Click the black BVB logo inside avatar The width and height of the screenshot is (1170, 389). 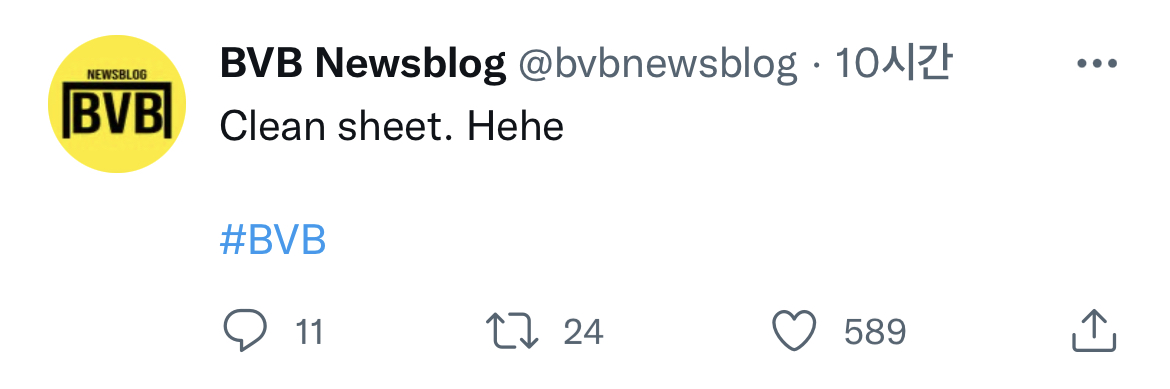click(117, 111)
